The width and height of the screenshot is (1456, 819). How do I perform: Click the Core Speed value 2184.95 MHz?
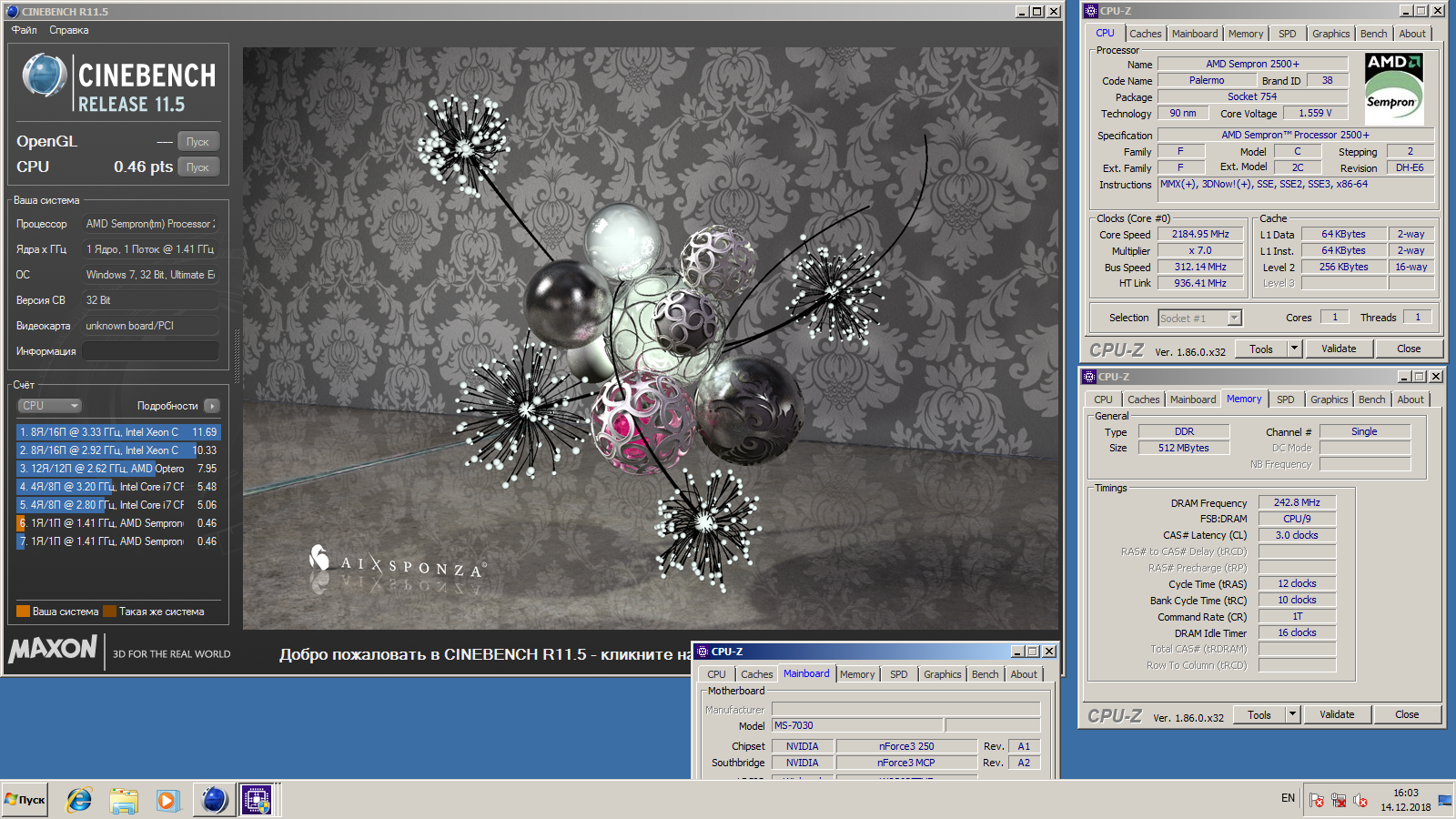tap(1199, 234)
